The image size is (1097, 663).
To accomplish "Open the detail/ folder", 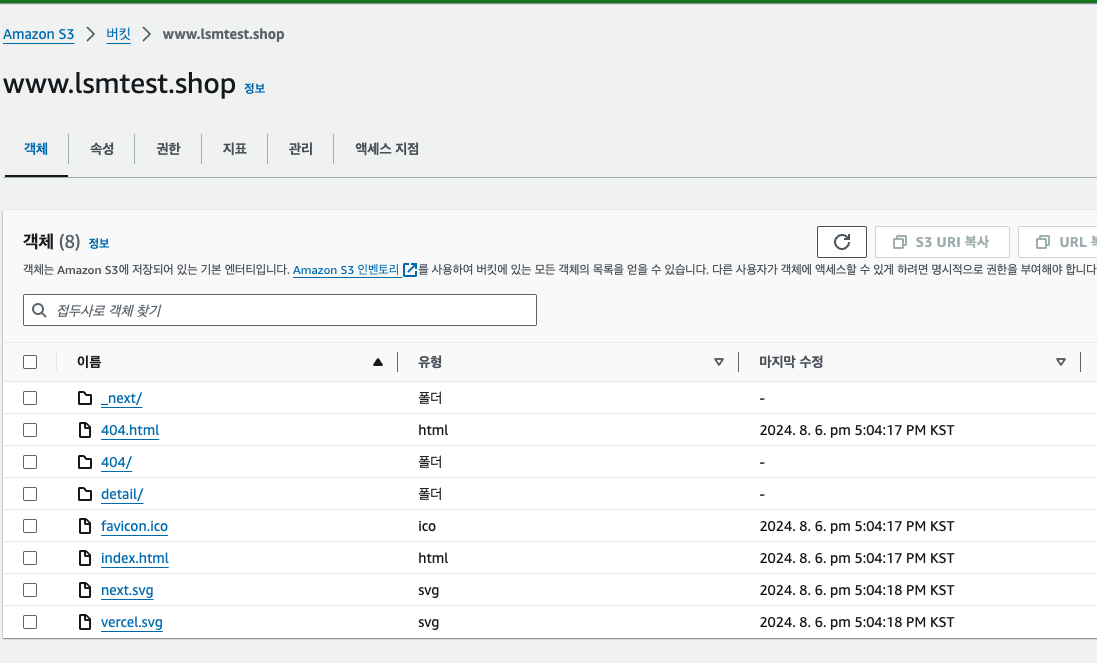I will coord(122,494).
